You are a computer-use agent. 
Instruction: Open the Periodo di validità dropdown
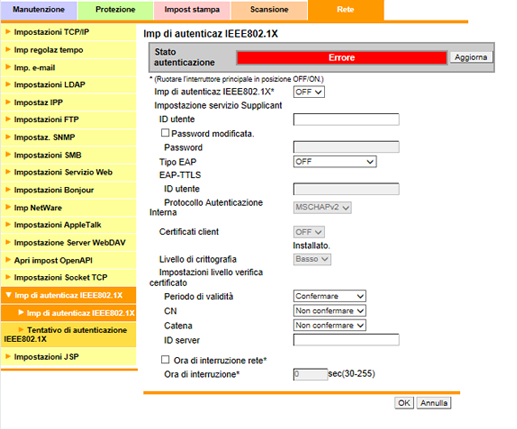tap(329, 296)
